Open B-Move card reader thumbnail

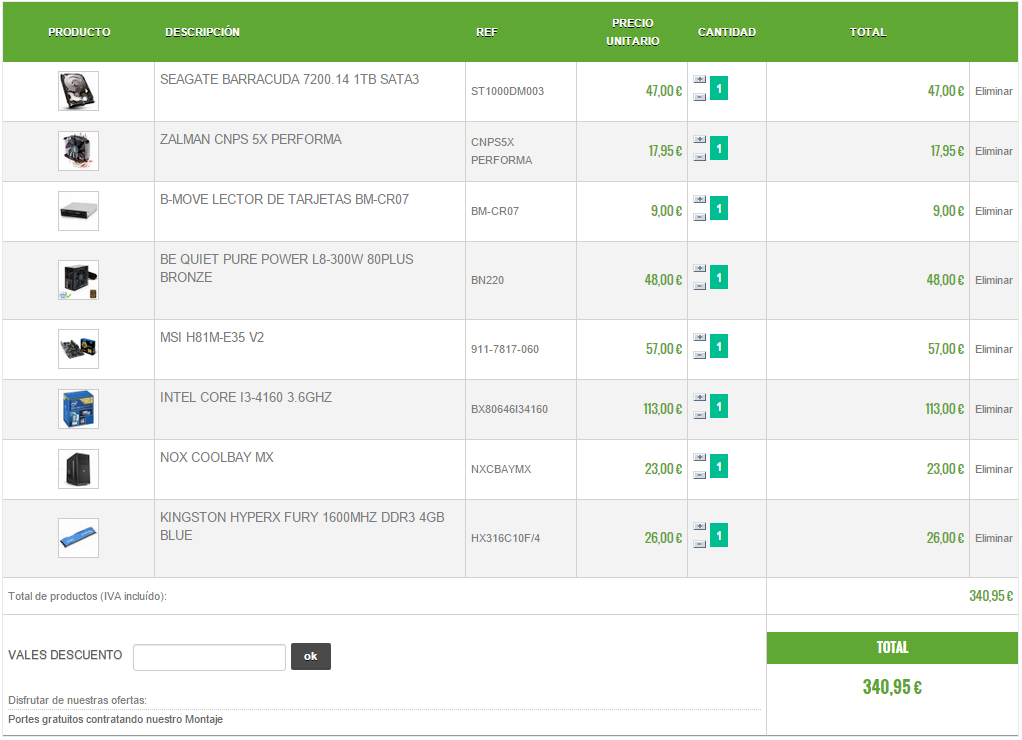(x=78, y=211)
